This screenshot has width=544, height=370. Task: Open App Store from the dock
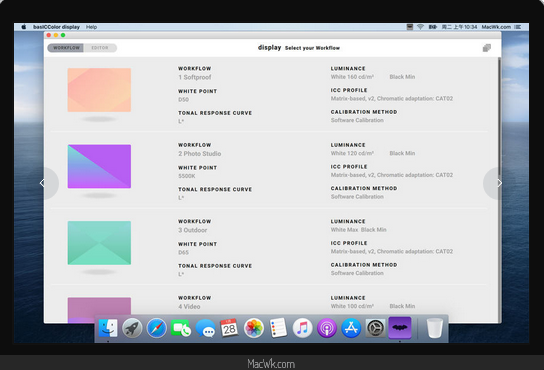pyautogui.click(x=351, y=328)
